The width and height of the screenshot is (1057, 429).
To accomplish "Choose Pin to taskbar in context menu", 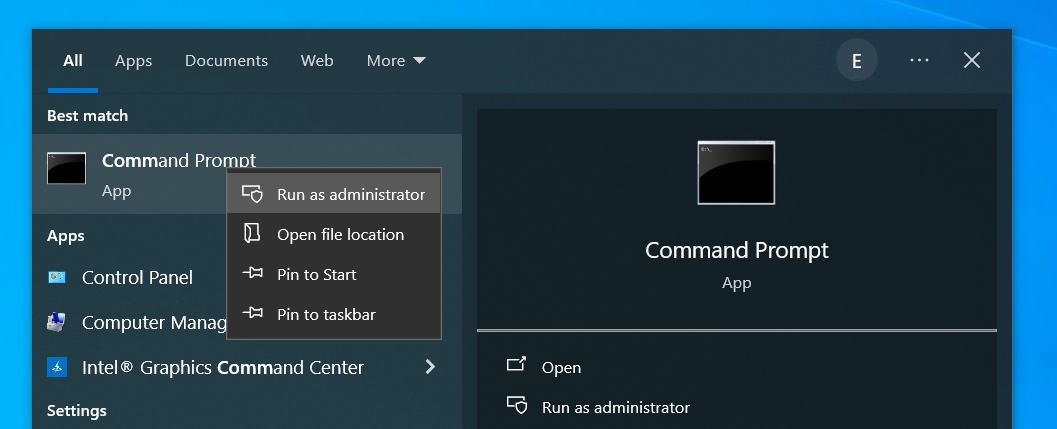I will 334,314.
